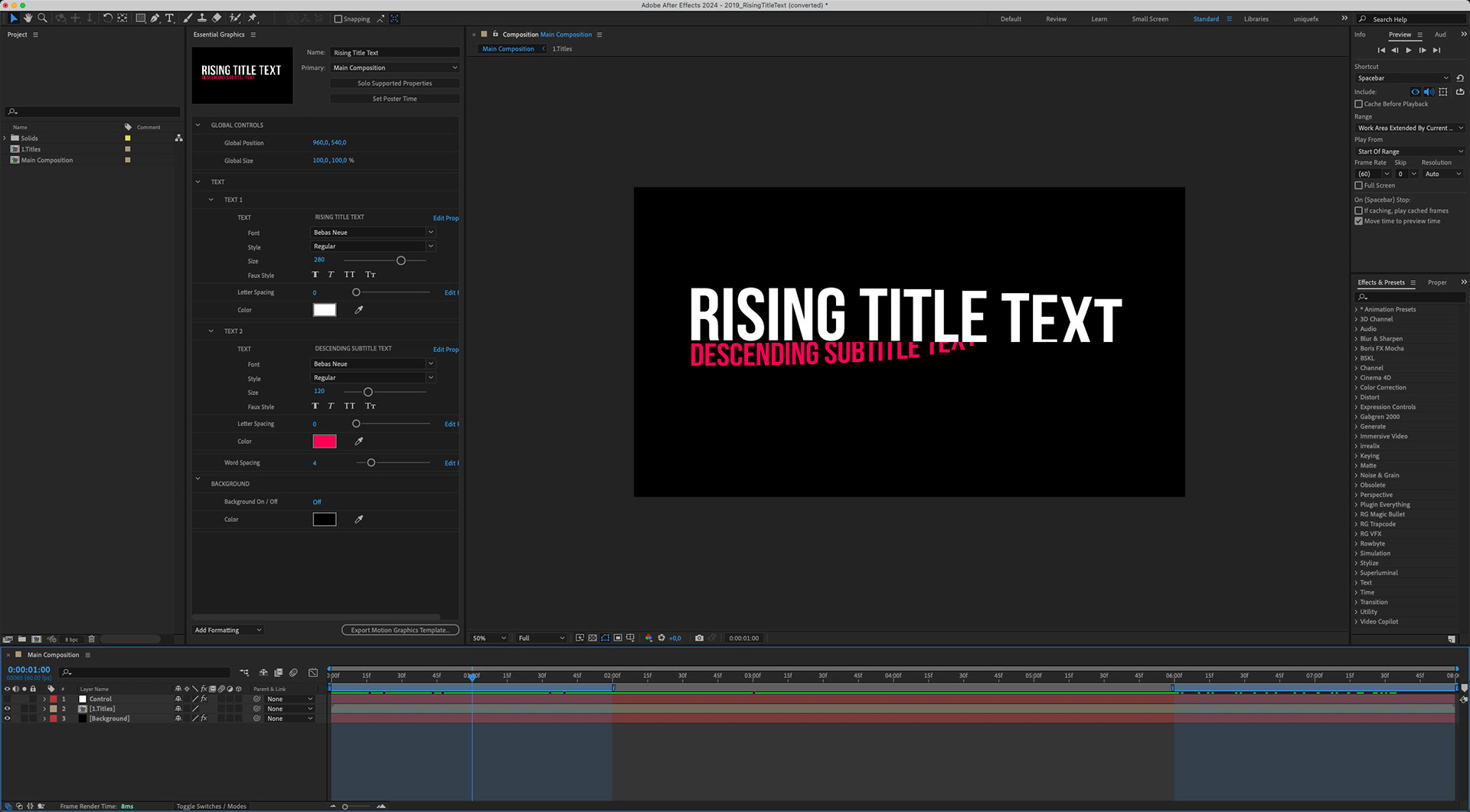Image resolution: width=1470 pixels, height=812 pixels.
Task: Enable Full Screen preview checkbox
Action: (x=1359, y=185)
